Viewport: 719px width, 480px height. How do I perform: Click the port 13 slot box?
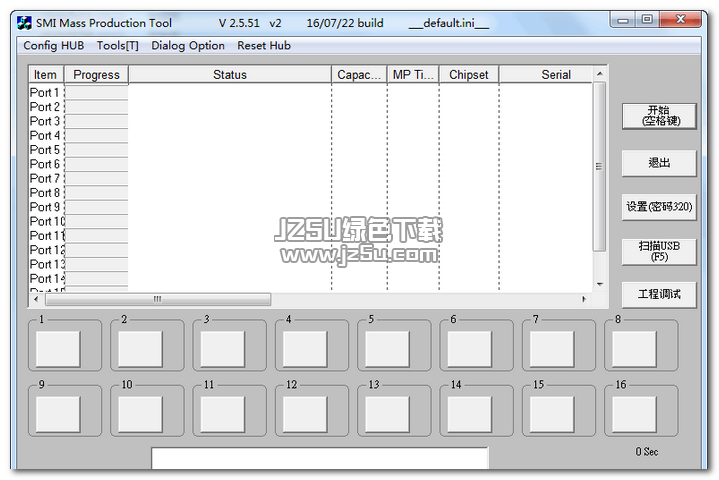[x=387, y=414]
